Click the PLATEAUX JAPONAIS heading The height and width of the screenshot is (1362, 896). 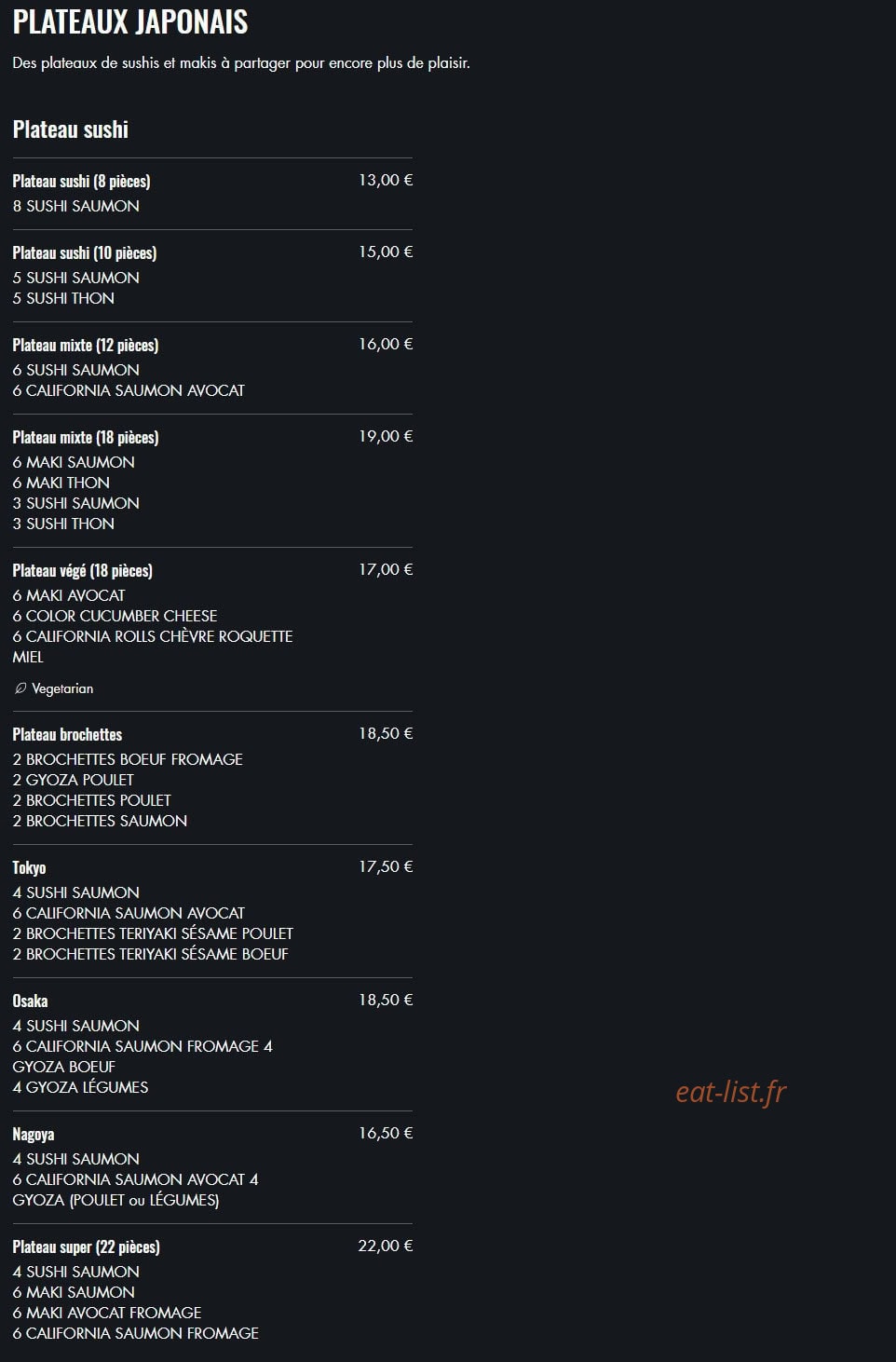[x=130, y=21]
